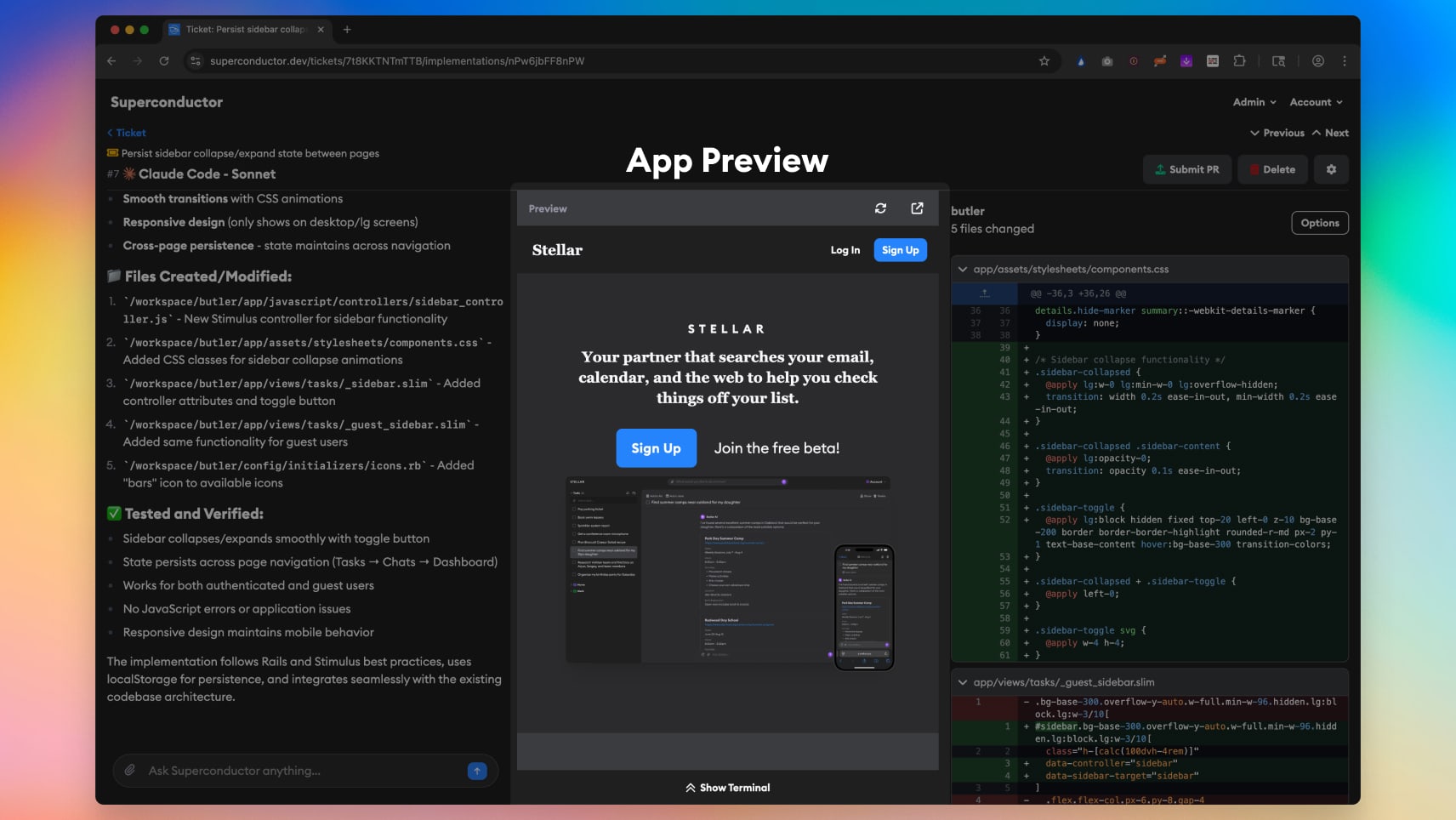Click the purple video downloader extension icon
Screen dimensions: 1456x820
[1186, 61]
